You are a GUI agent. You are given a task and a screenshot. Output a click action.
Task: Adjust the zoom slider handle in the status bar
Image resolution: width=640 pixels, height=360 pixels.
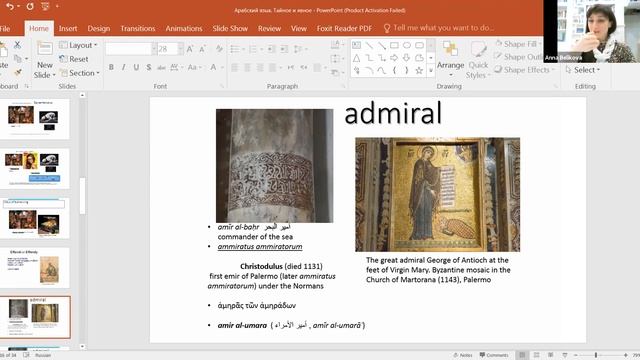pyautogui.click(x=596, y=355)
